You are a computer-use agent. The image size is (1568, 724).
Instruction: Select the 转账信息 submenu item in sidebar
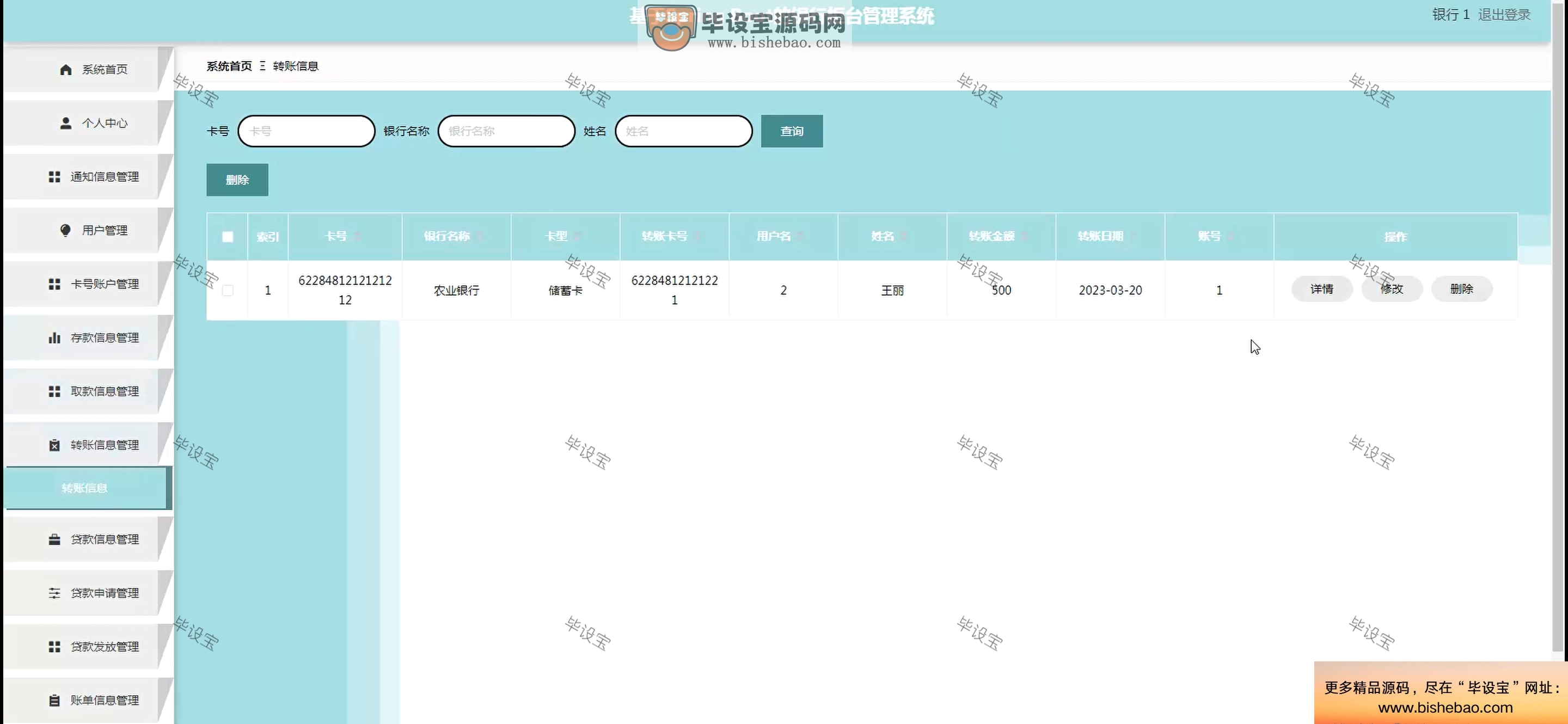pos(85,488)
